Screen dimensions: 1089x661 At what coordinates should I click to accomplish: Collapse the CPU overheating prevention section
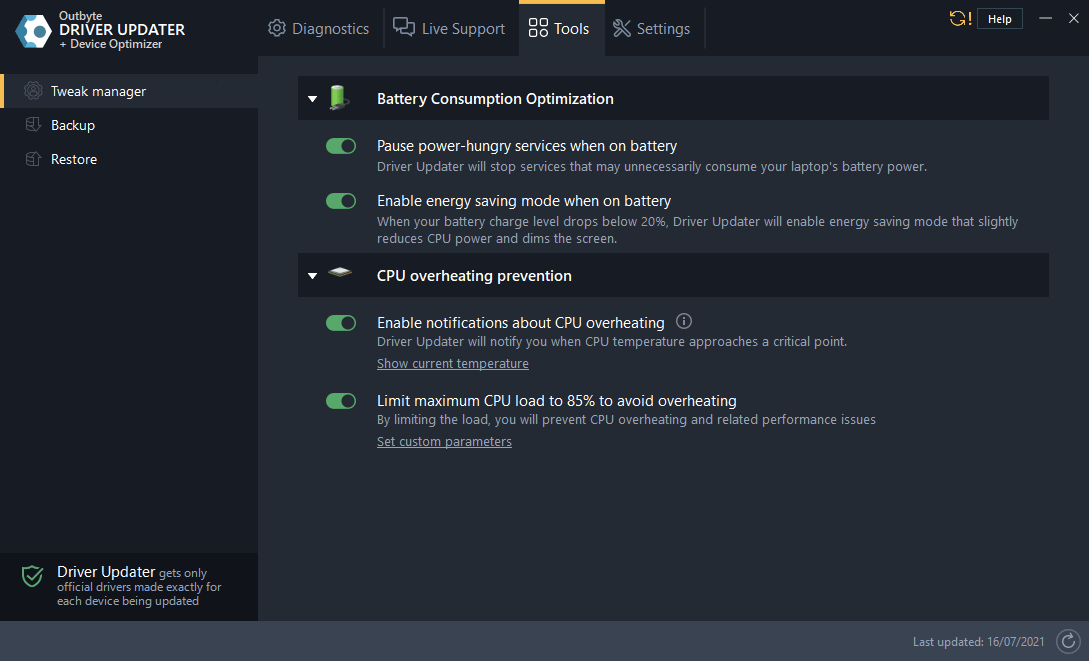pyautogui.click(x=312, y=275)
